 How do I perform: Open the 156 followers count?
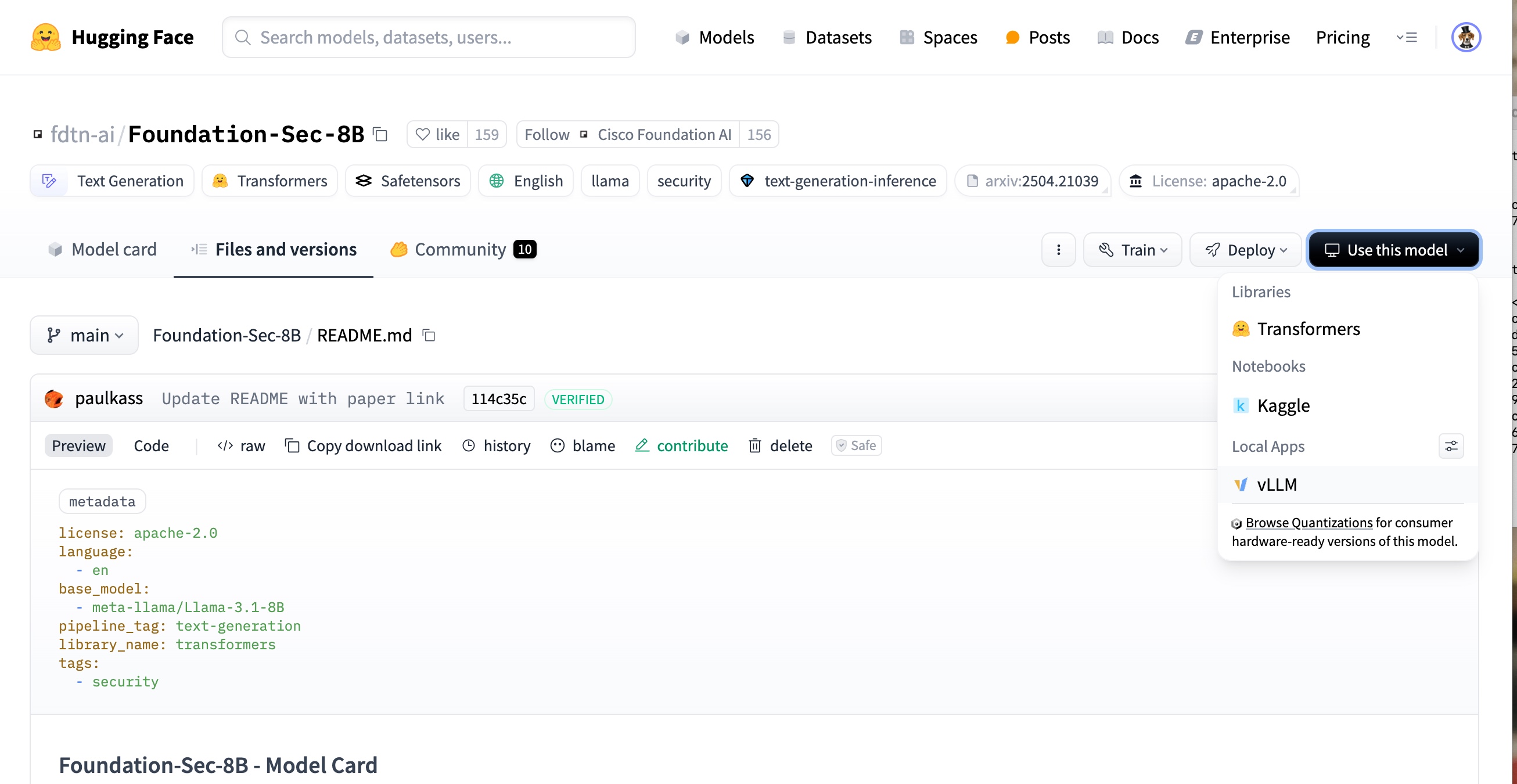(759, 135)
